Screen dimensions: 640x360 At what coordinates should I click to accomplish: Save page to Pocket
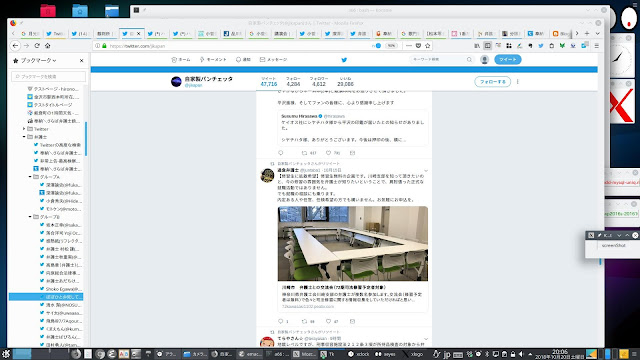(418, 46)
